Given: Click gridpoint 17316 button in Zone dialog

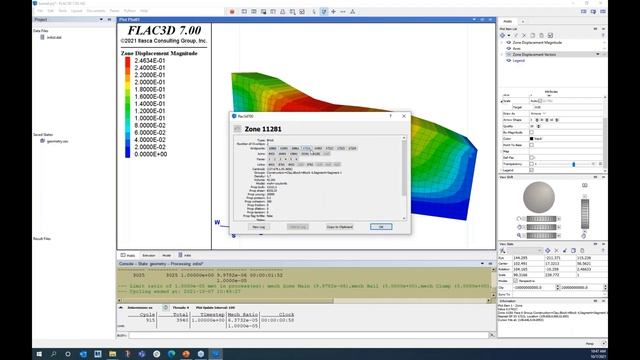Looking at the screenshot, I should 307,148.
